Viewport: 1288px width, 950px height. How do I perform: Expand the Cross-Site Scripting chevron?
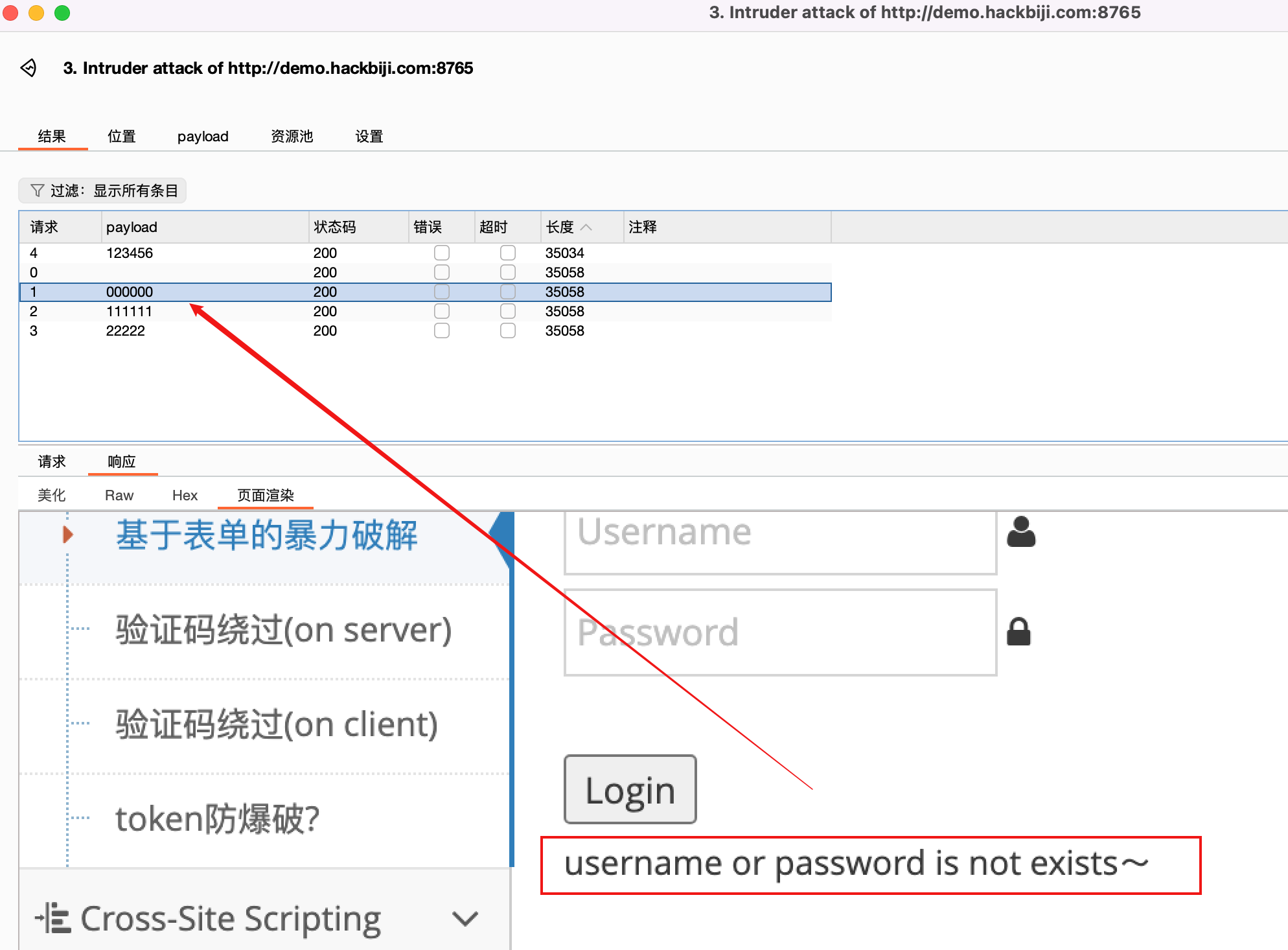(x=465, y=918)
